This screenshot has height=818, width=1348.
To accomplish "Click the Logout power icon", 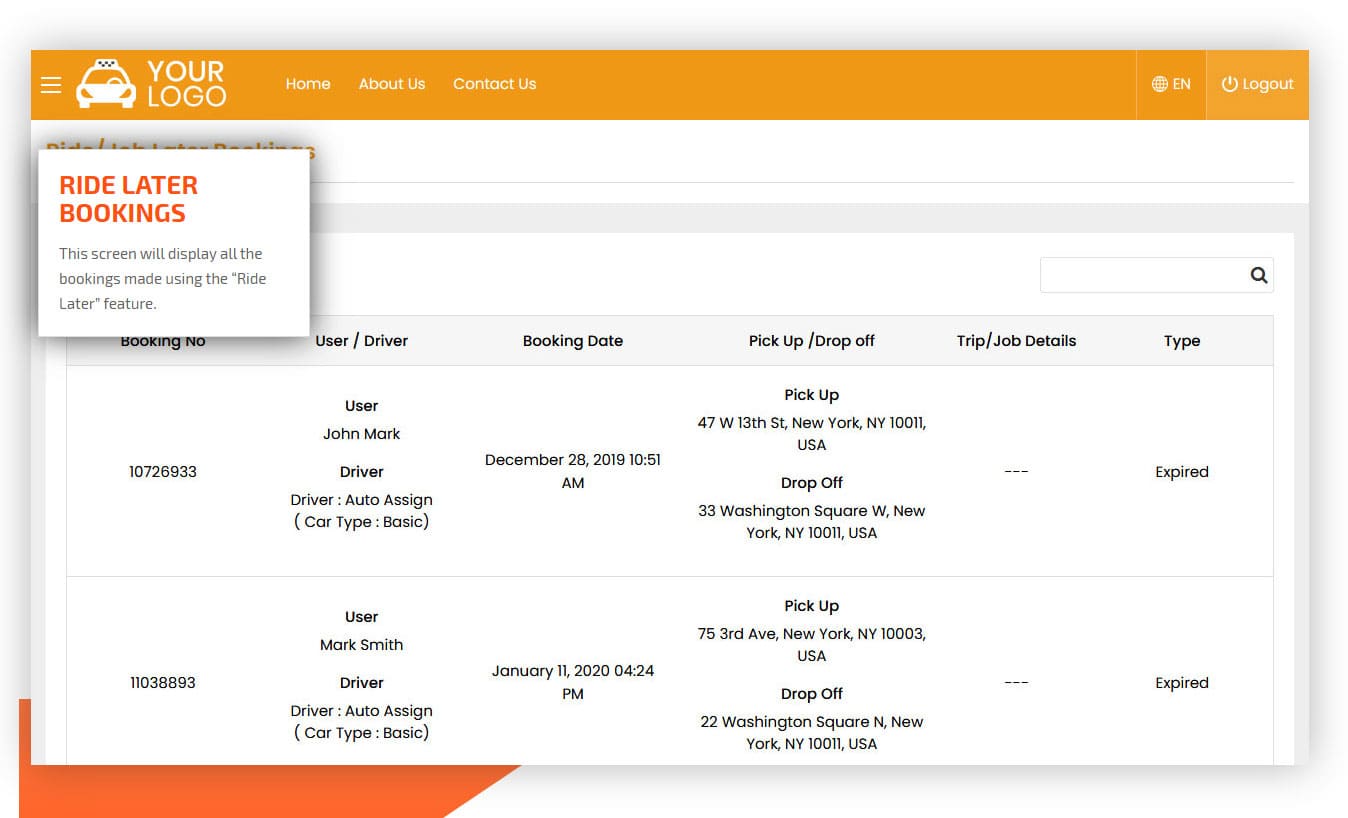I will pyautogui.click(x=1230, y=84).
